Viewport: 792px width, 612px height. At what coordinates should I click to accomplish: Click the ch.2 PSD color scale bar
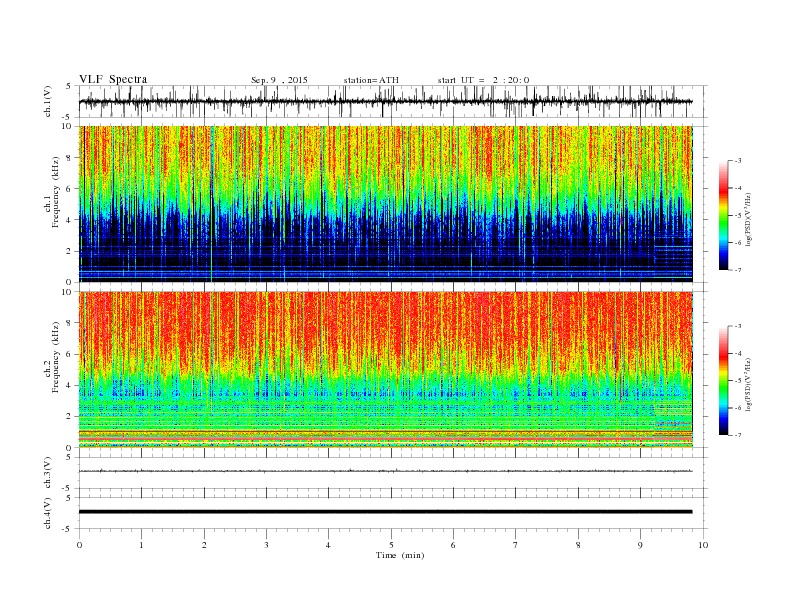pyautogui.click(x=723, y=380)
